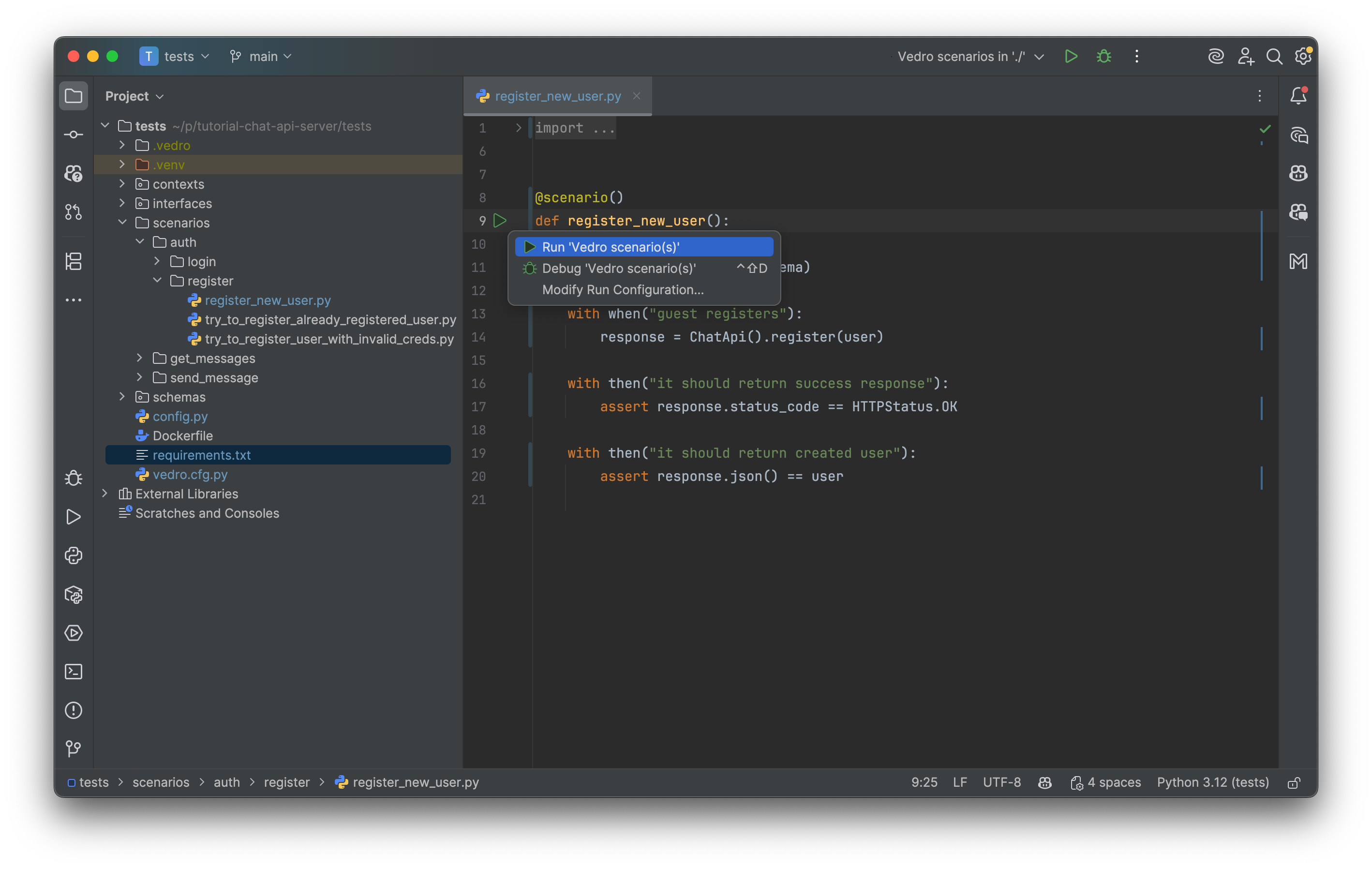The image size is (1372, 869).
Task: Switch to register_new_user.py editor tab
Action: click(557, 96)
